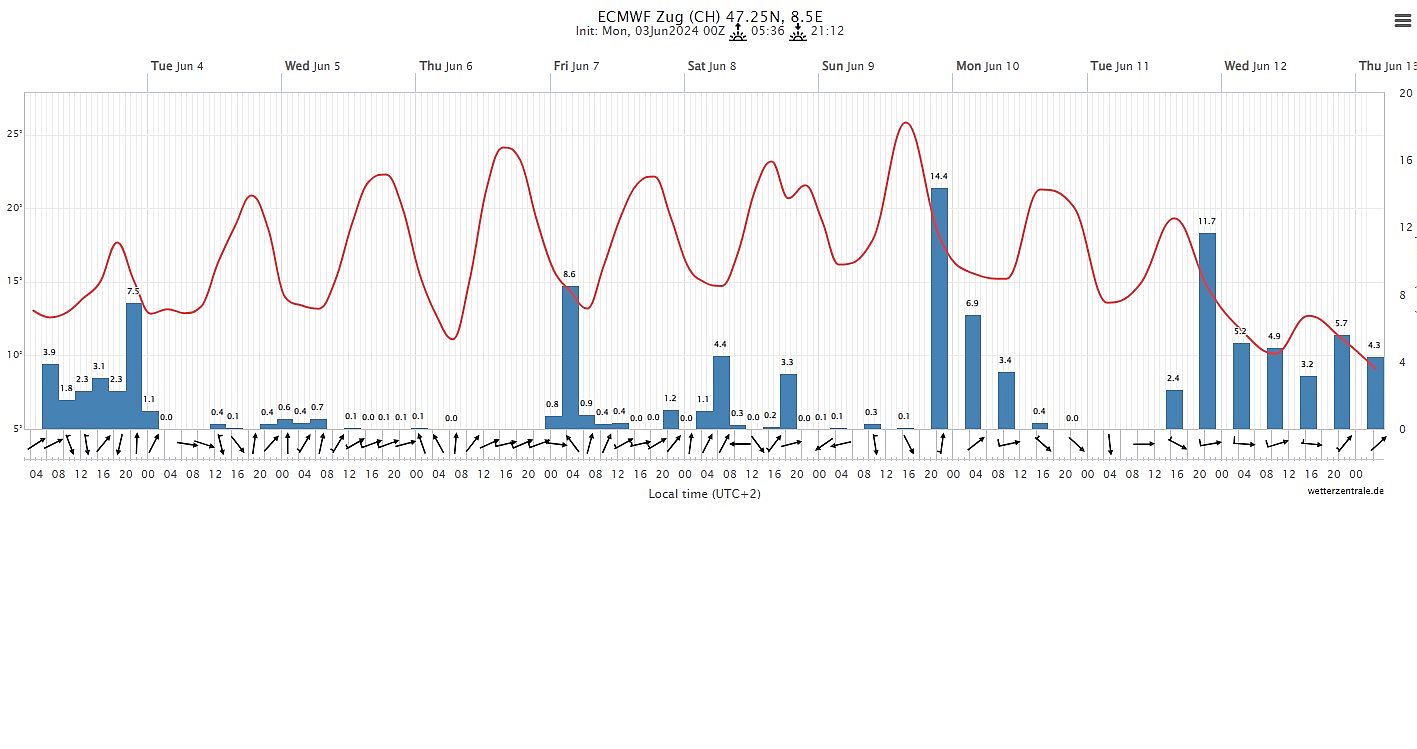Image resolution: width=1417 pixels, height=749 pixels.
Task: Click the 'Fri Jun 7' day label
Action: tap(577, 66)
